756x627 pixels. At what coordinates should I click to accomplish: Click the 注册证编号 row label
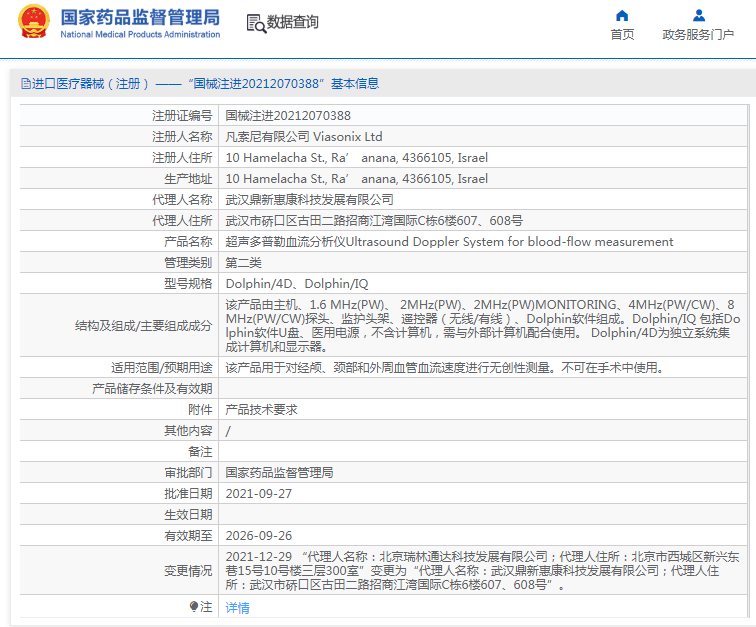[182, 116]
